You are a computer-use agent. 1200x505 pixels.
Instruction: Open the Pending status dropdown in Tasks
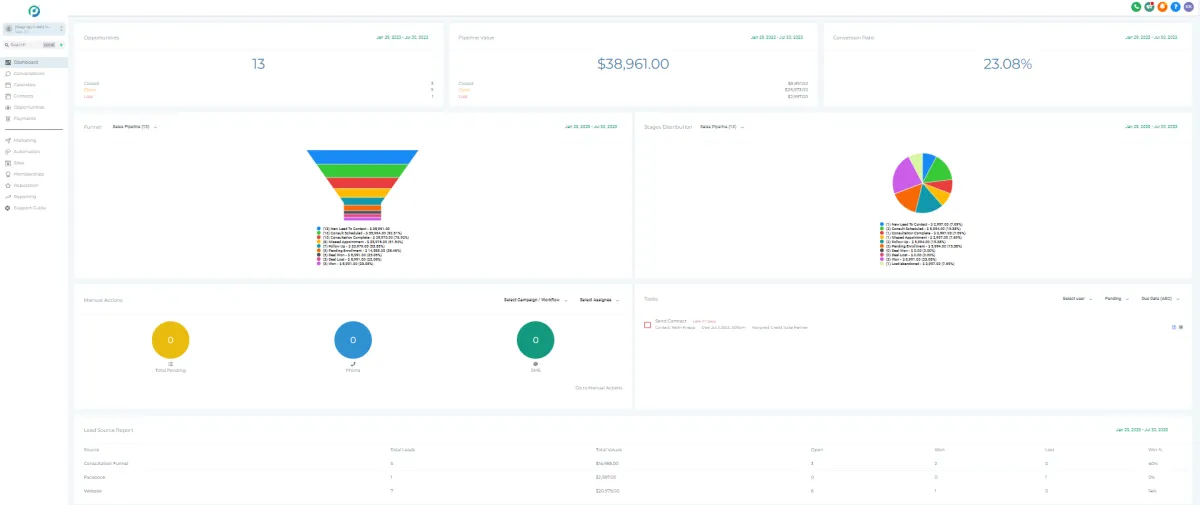click(x=1115, y=298)
